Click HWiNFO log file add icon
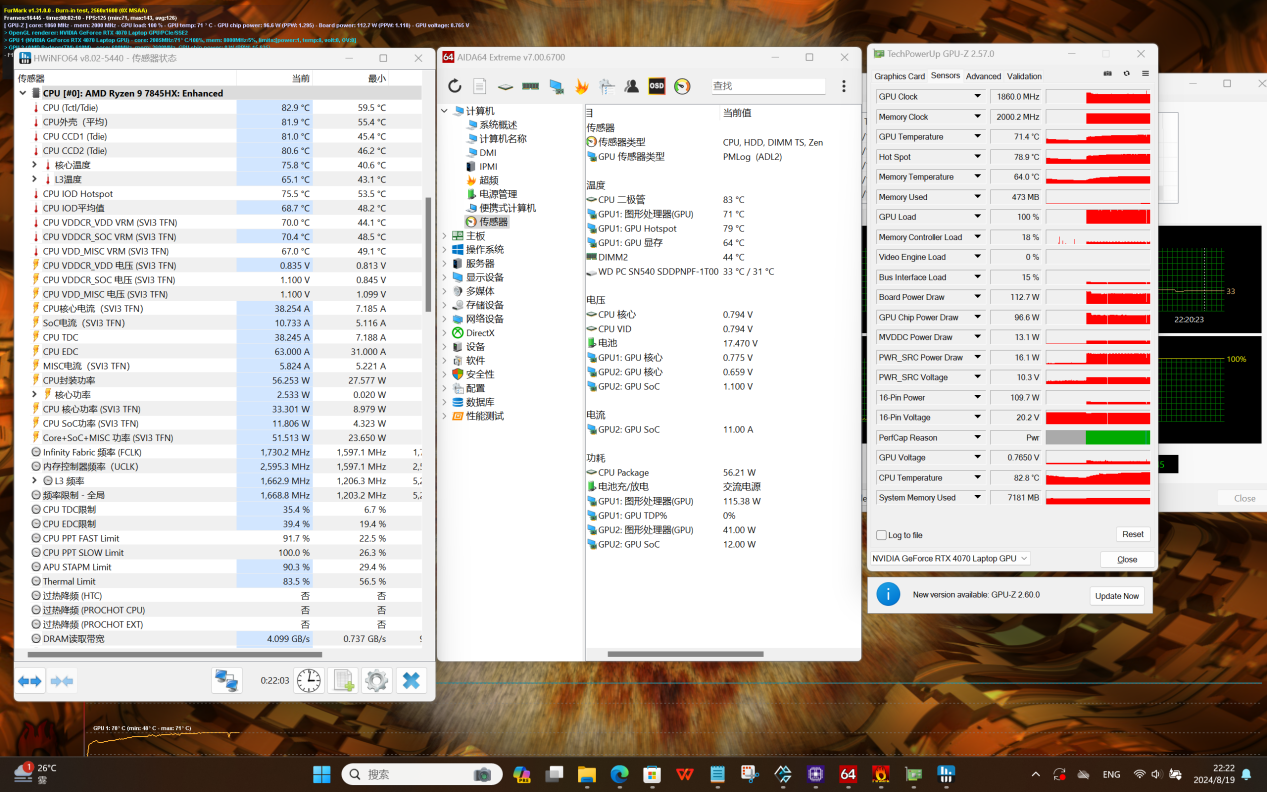 tap(343, 681)
